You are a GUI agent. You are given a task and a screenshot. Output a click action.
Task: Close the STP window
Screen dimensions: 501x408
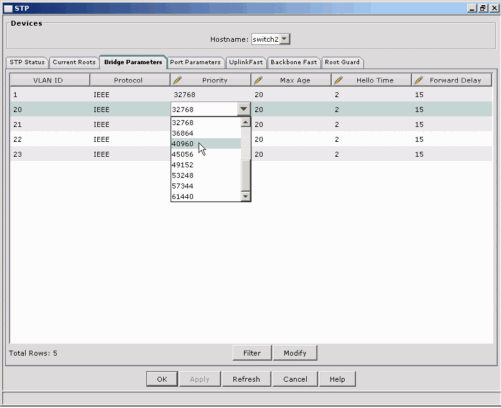pos(494,8)
